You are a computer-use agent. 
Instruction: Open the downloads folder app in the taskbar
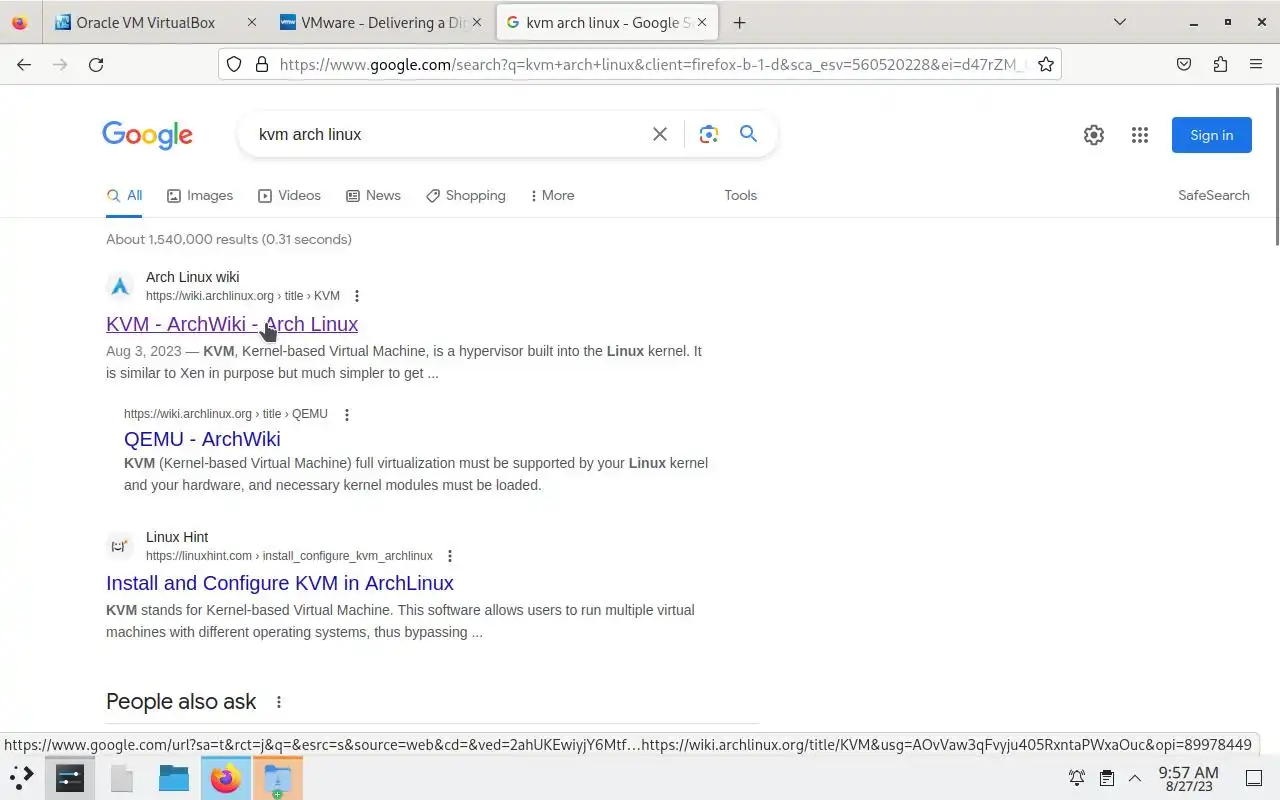point(278,778)
